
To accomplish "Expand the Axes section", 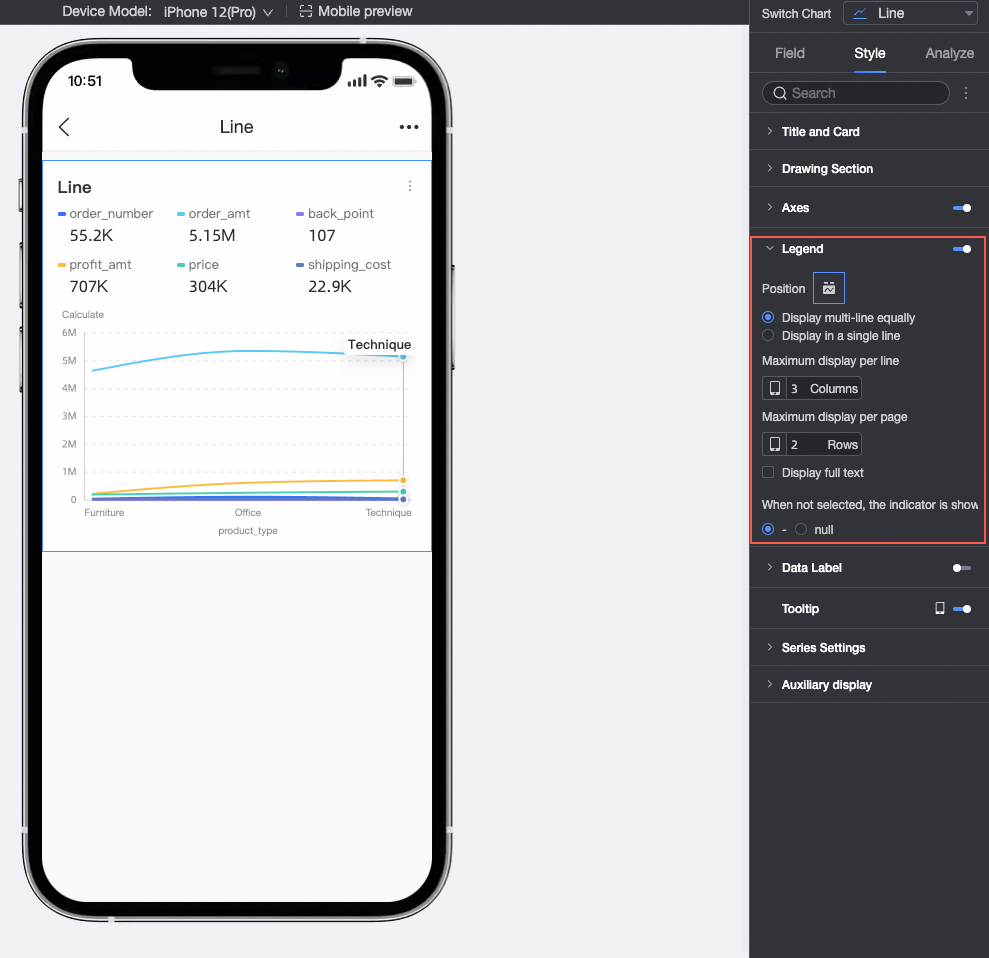I will click(x=770, y=207).
